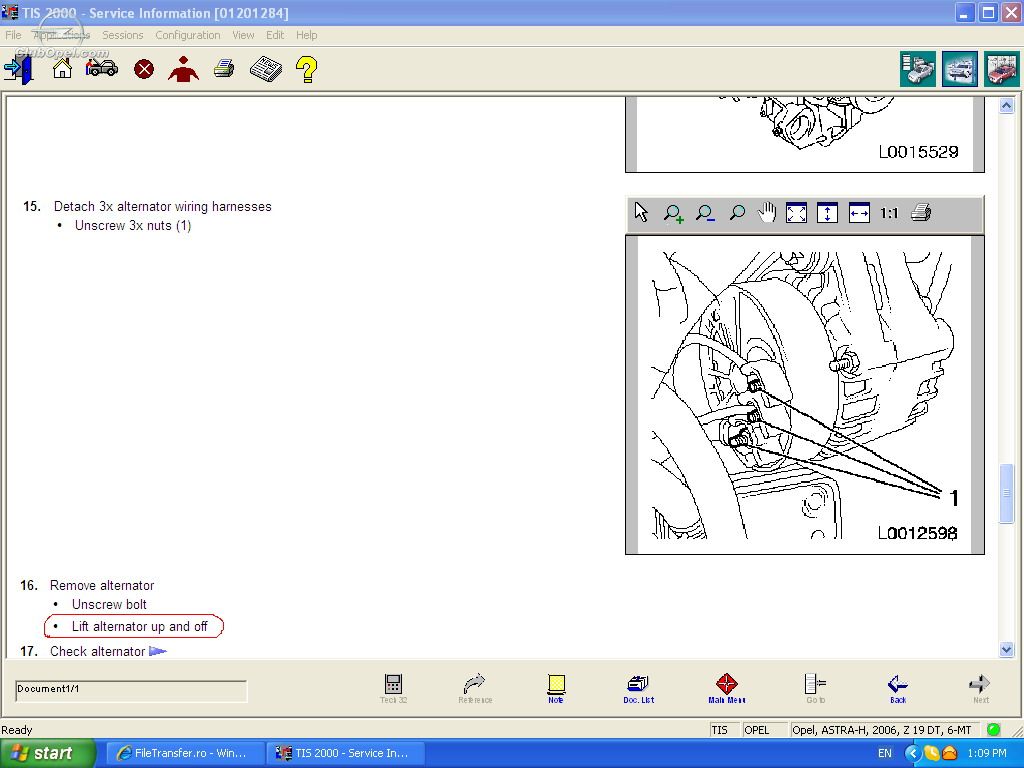Click the Go to button
Screen dimensions: 1024x768
(x=815, y=688)
